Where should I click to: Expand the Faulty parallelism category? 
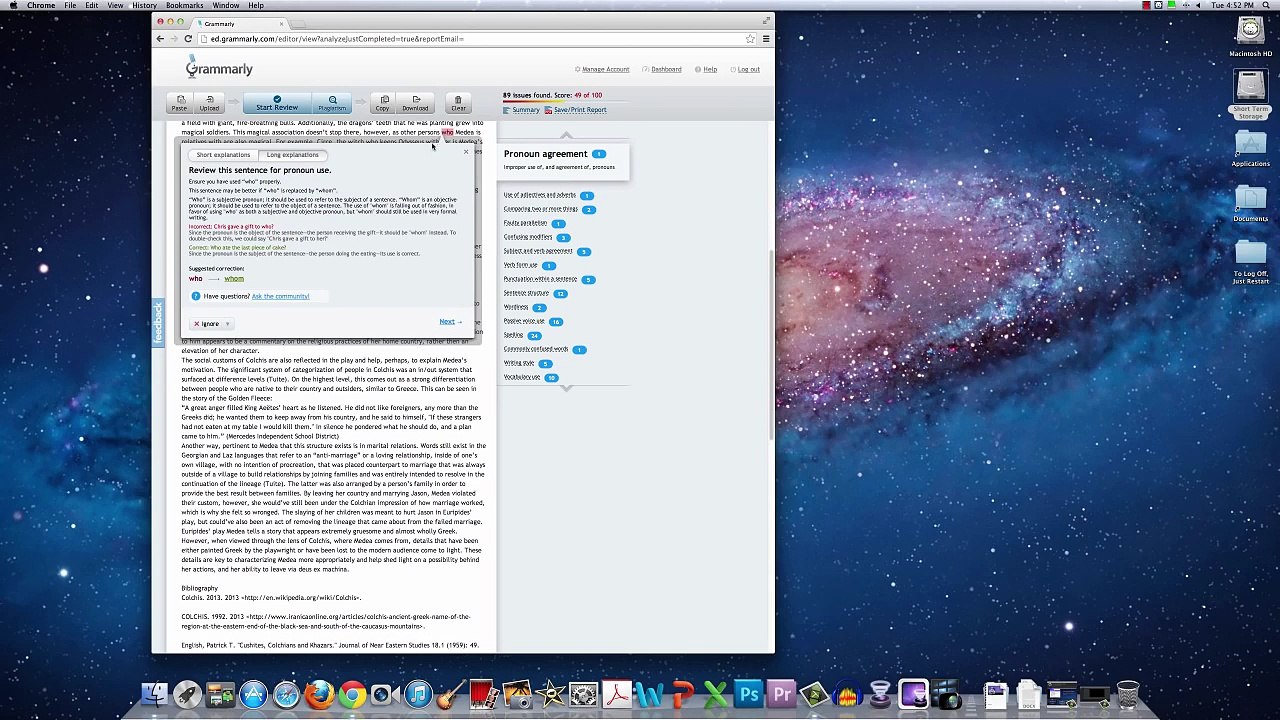[525, 223]
